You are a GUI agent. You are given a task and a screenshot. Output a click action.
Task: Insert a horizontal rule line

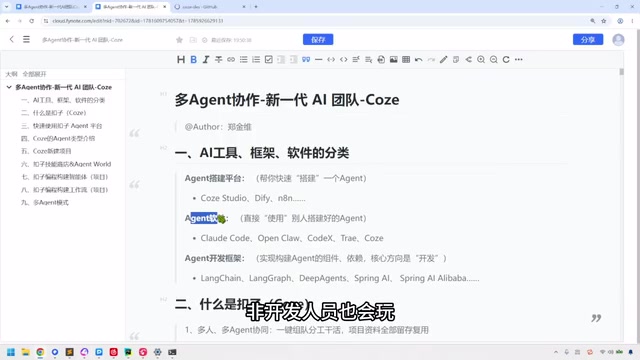pos(319,60)
